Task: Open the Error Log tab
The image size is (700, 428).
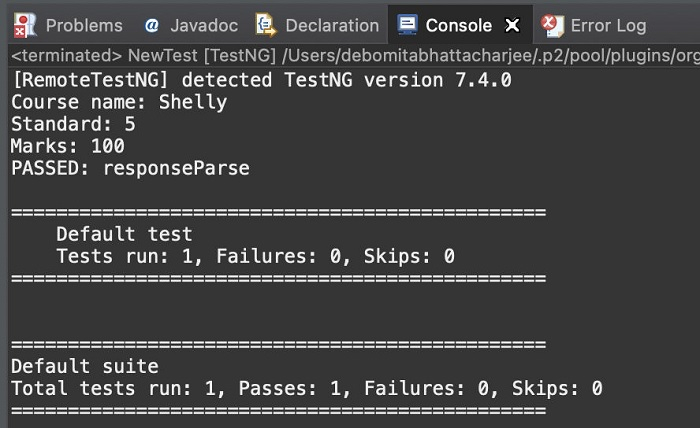Action: [605, 25]
